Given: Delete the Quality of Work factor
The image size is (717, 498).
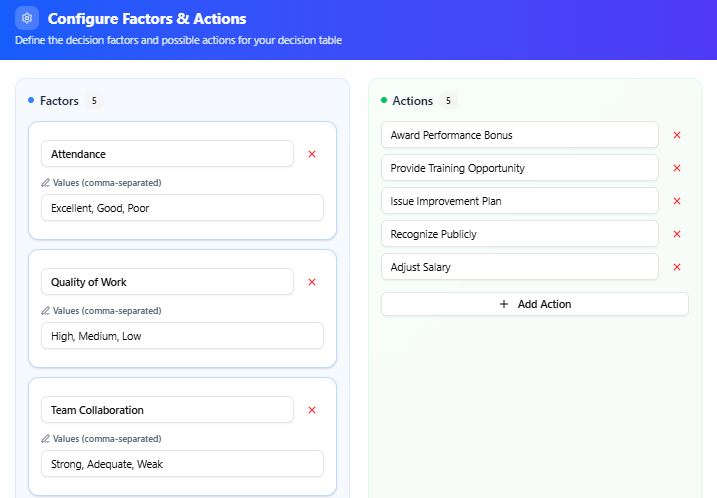Looking at the screenshot, I should tap(312, 282).
